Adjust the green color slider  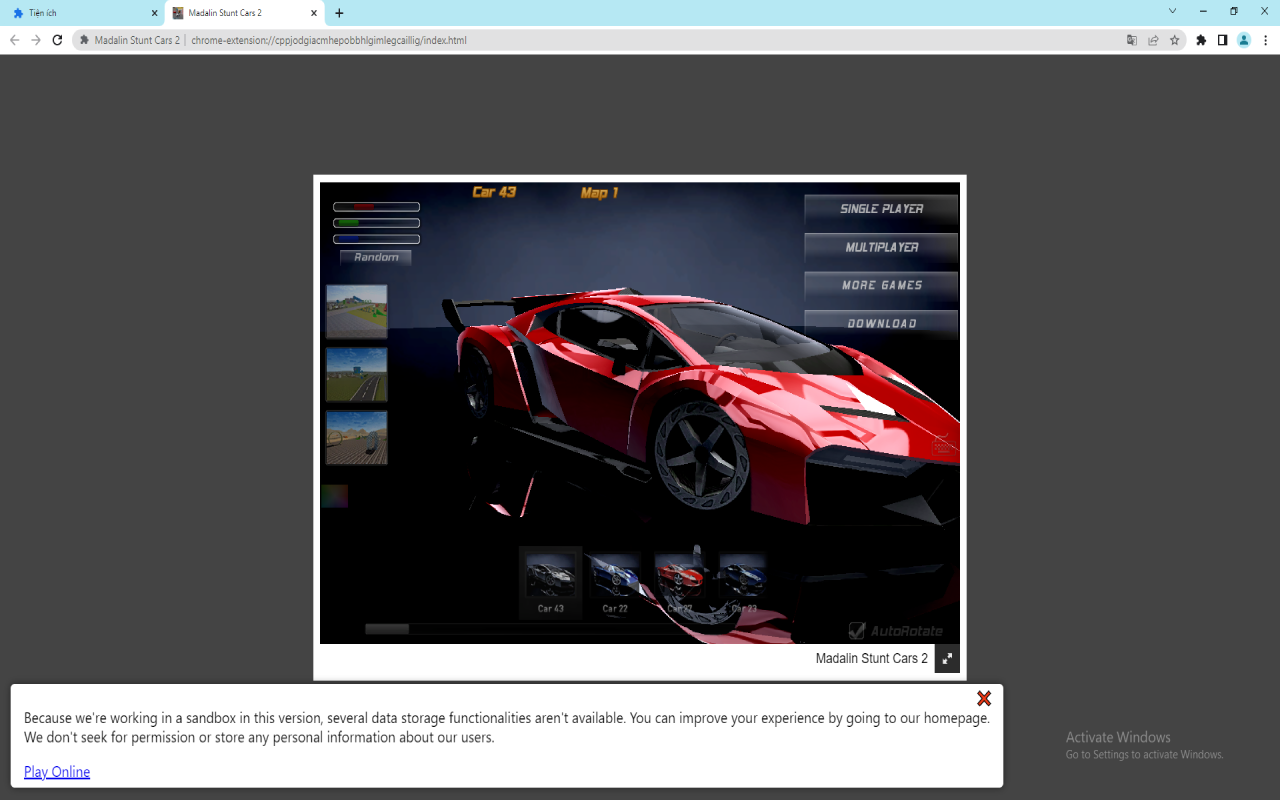(x=376, y=223)
